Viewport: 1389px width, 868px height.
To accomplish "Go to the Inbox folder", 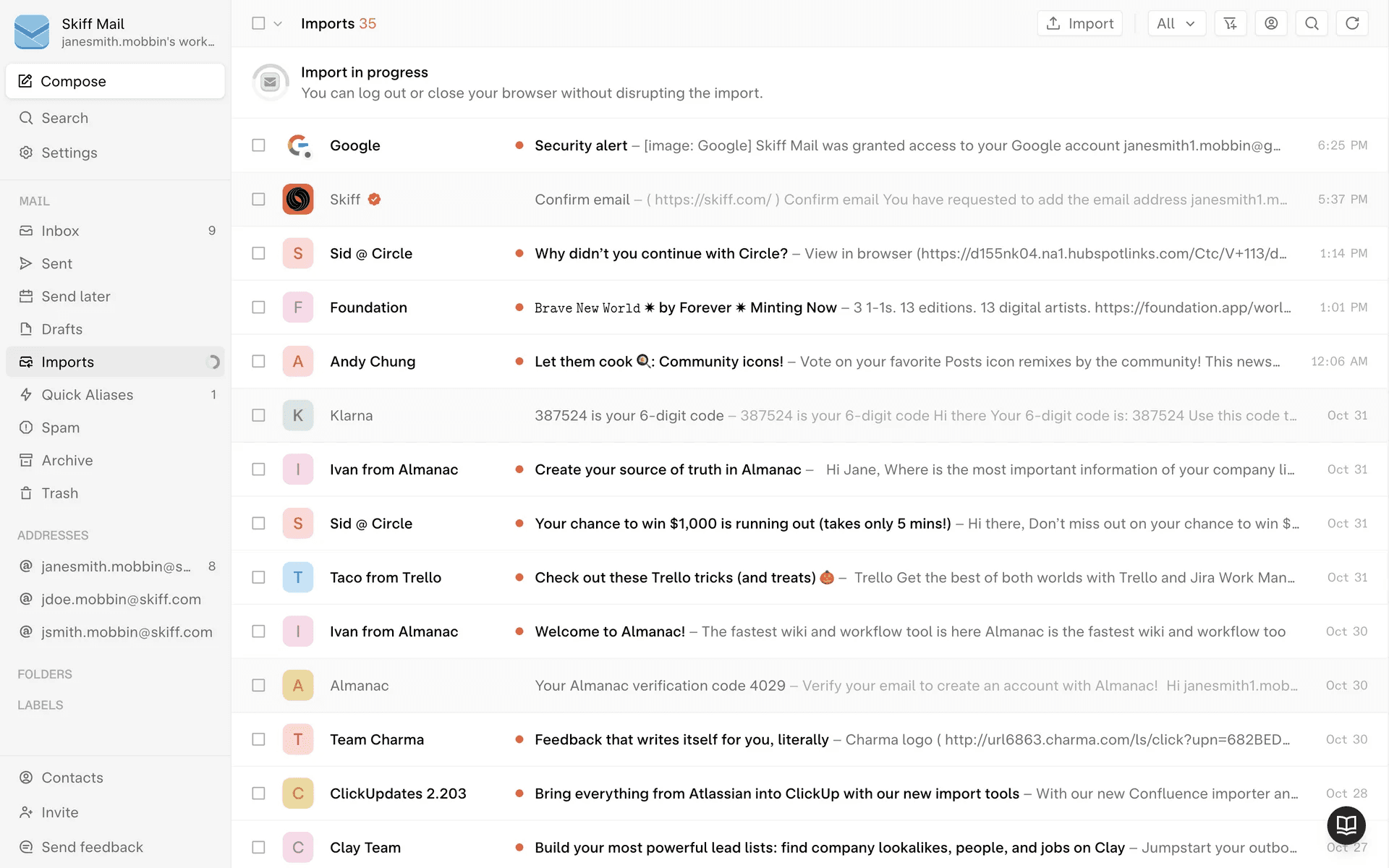I will coord(60,231).
